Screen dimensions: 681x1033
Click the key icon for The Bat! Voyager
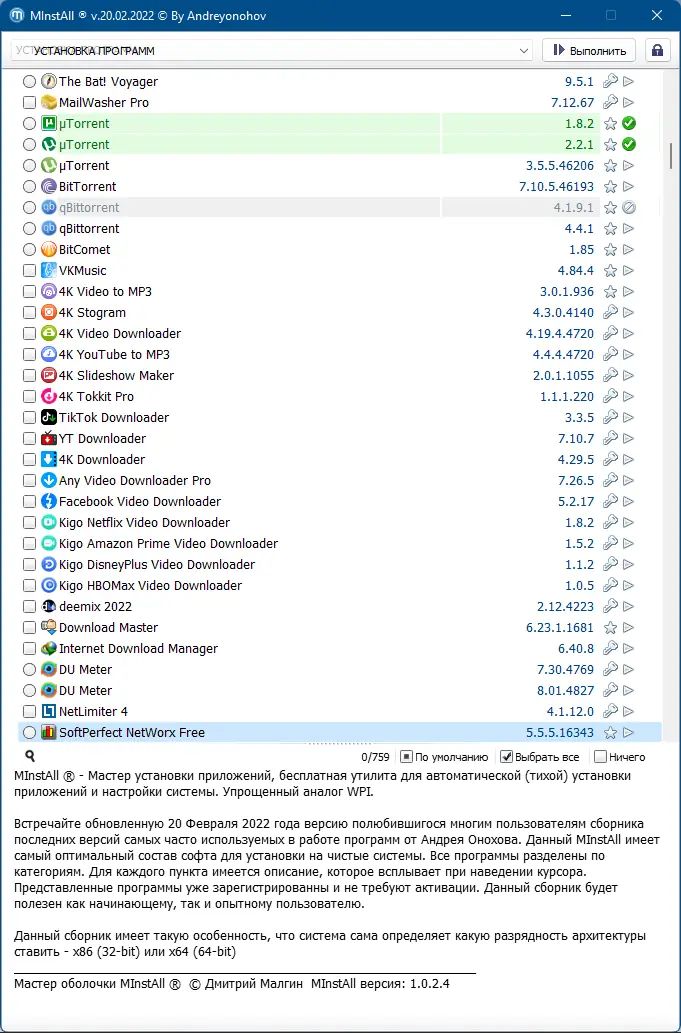pos(611,82)
